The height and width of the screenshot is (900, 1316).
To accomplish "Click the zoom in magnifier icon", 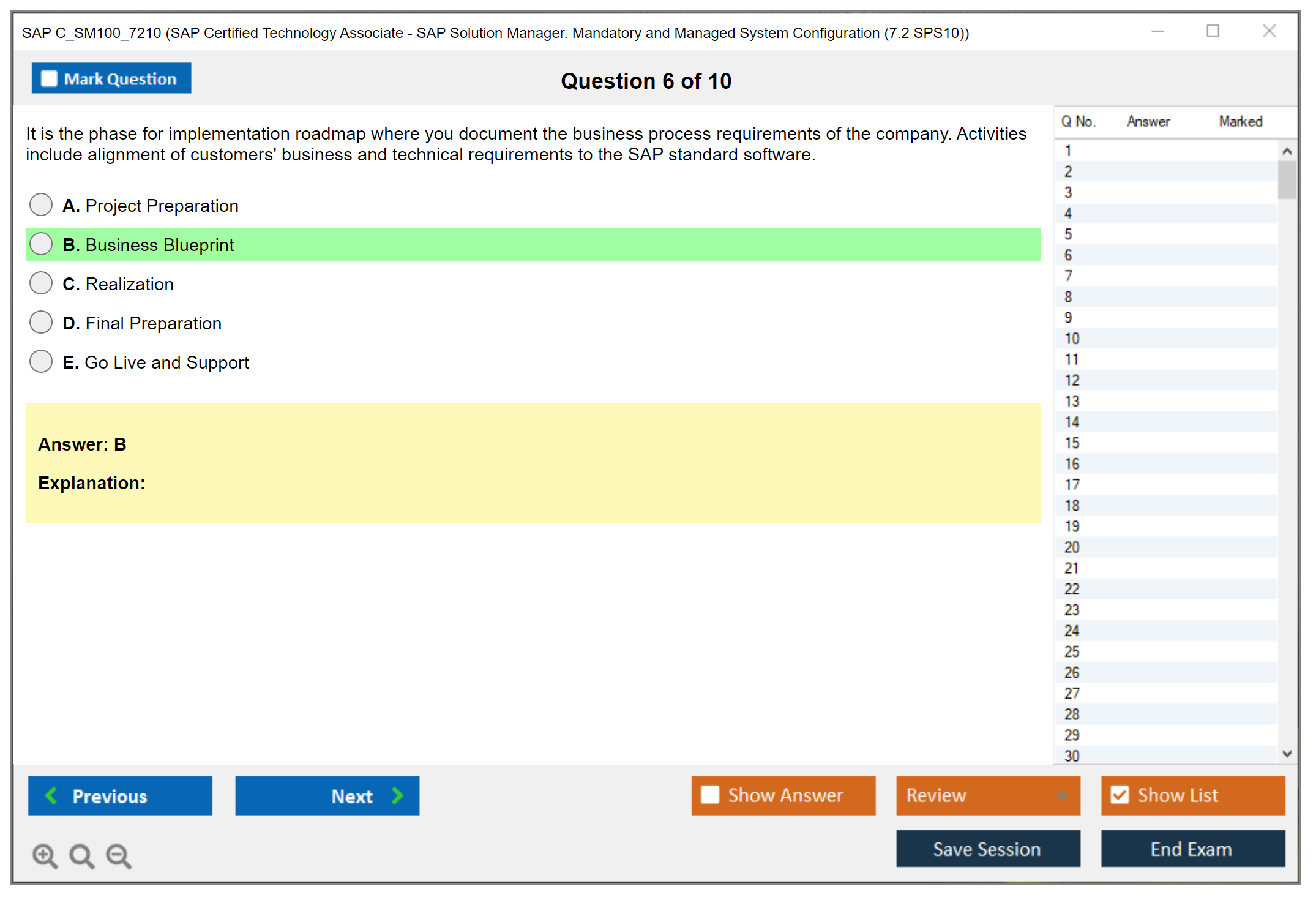I will point(45,855).
